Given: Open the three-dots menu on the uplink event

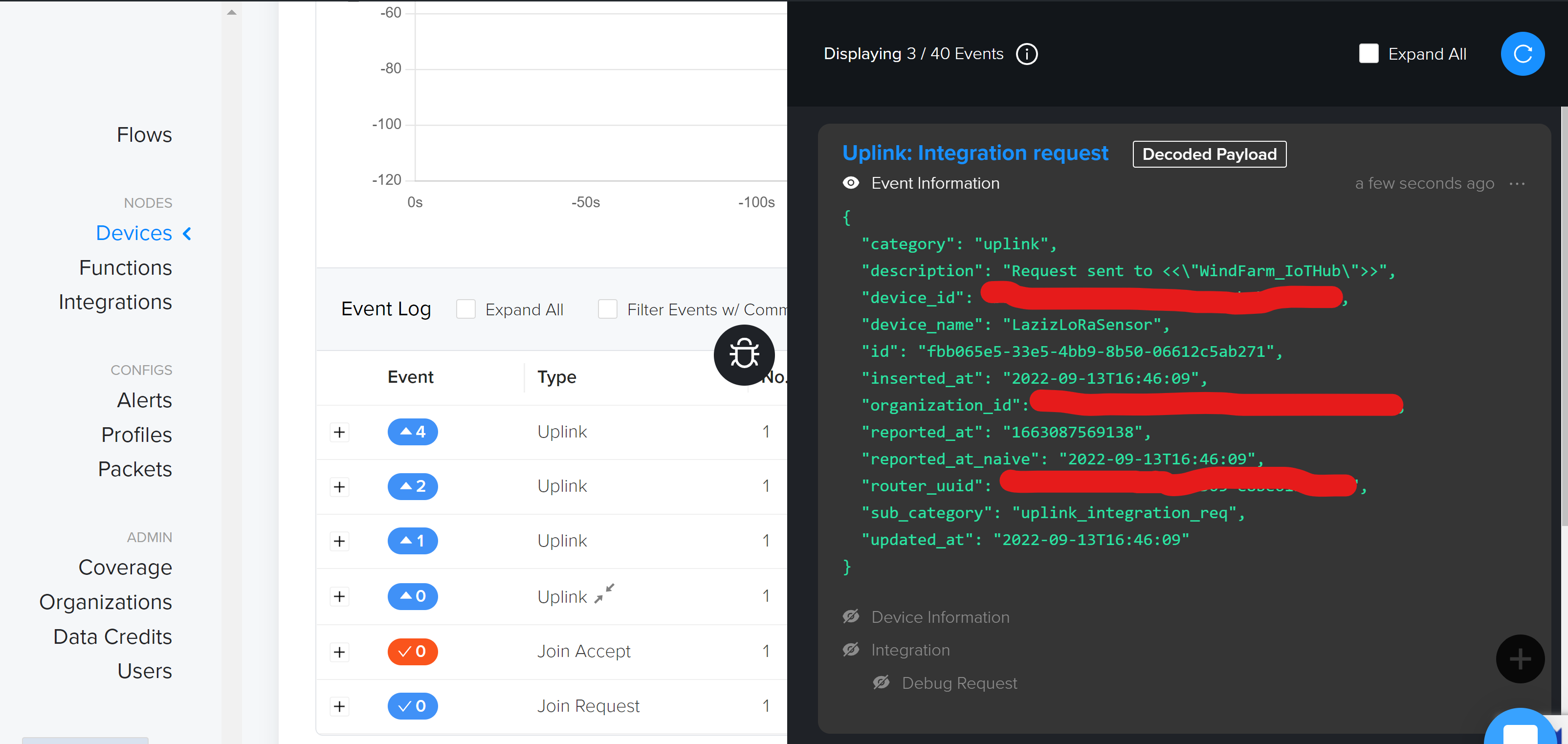Looking at the screenshot, I should click(1516, 183).
